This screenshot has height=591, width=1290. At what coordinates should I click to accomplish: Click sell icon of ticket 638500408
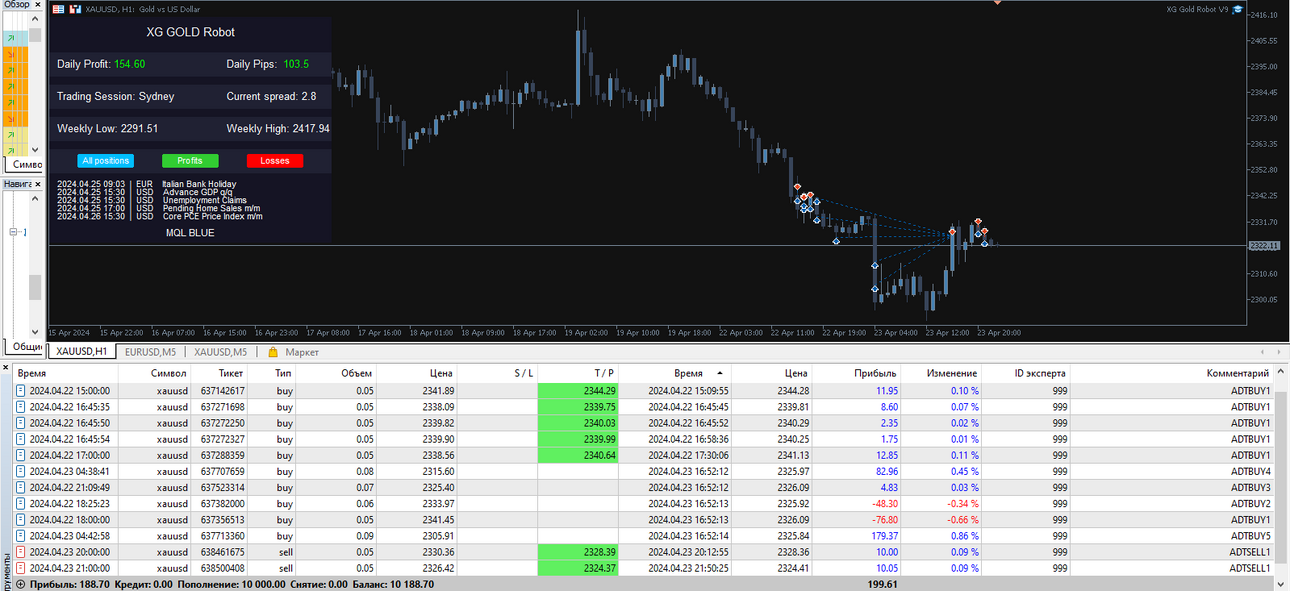click(x=21, y=568)
